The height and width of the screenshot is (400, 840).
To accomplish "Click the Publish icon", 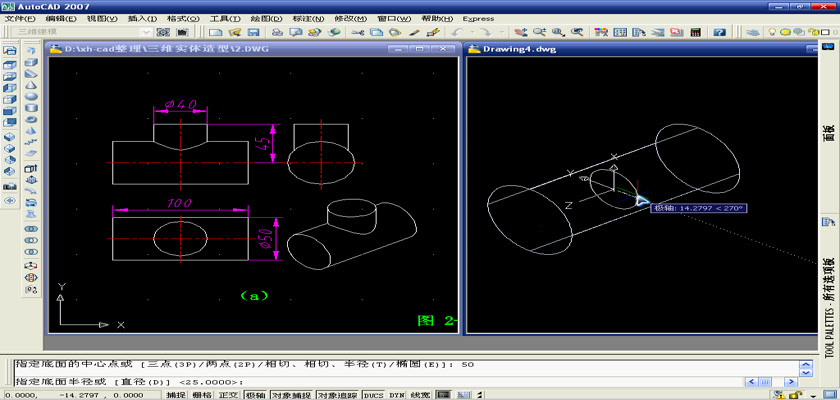I will (314, 32).
